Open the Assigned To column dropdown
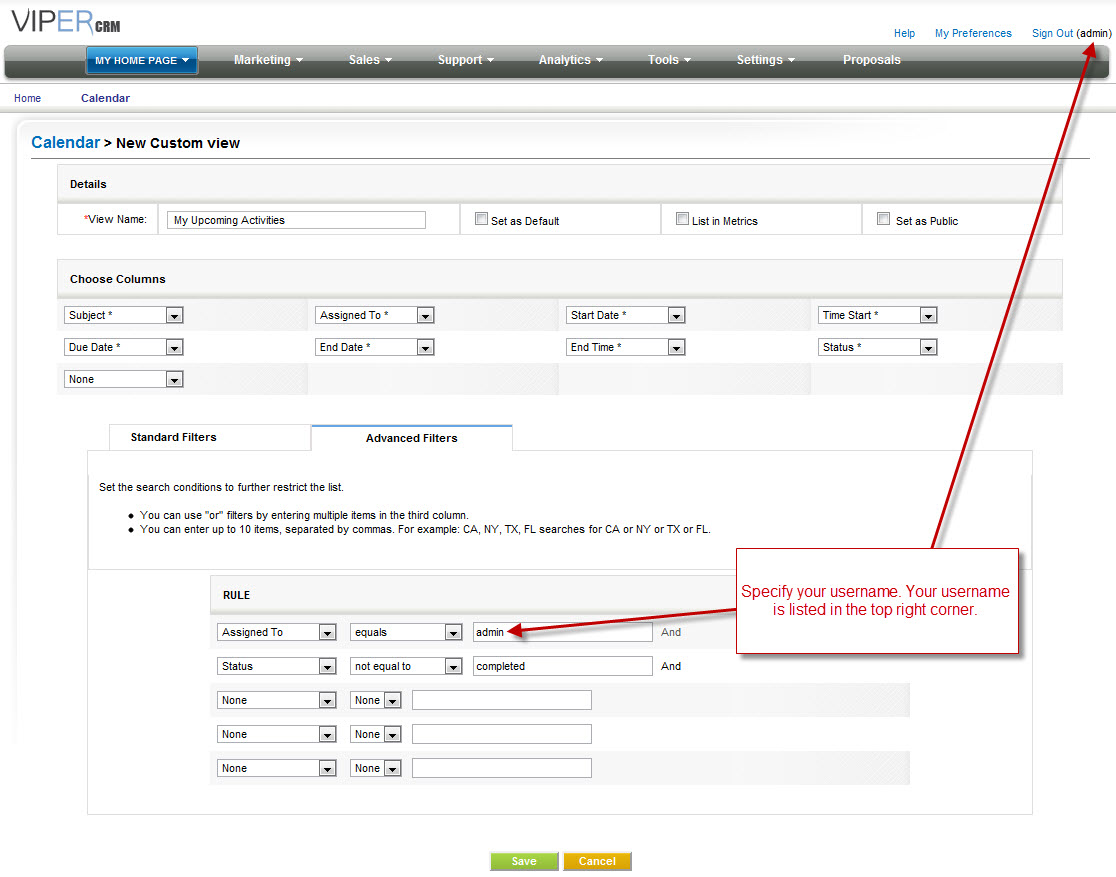Image resolution: width=1116 pixels, height=877 pixels. tap(374, 315)
